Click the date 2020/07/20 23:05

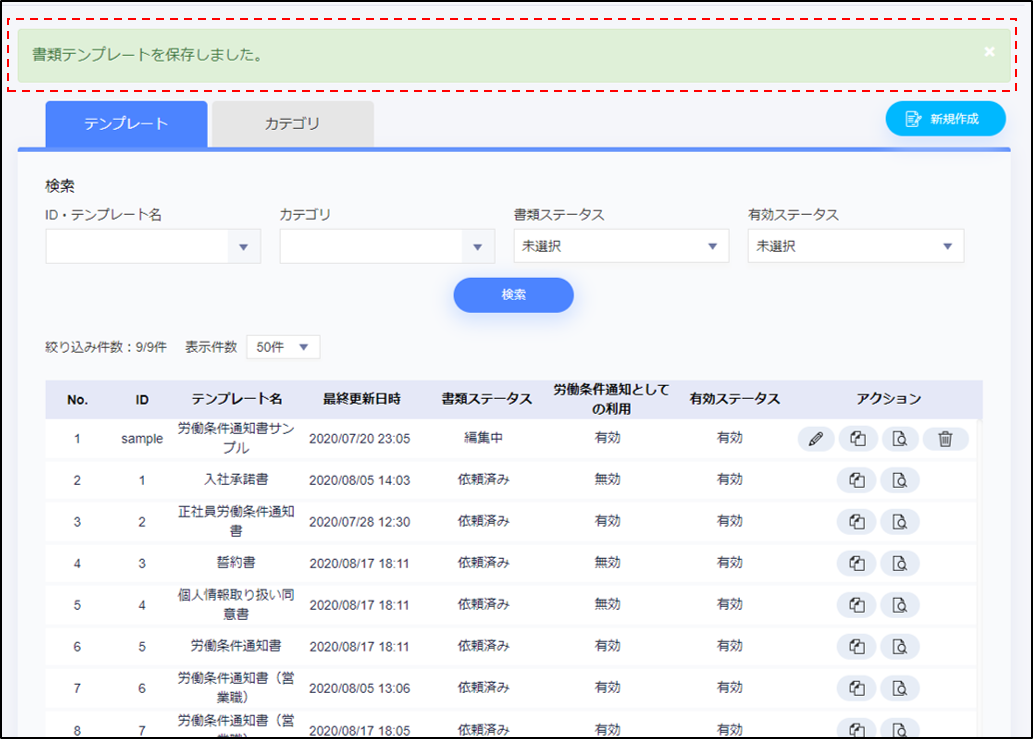coord(360,439)
